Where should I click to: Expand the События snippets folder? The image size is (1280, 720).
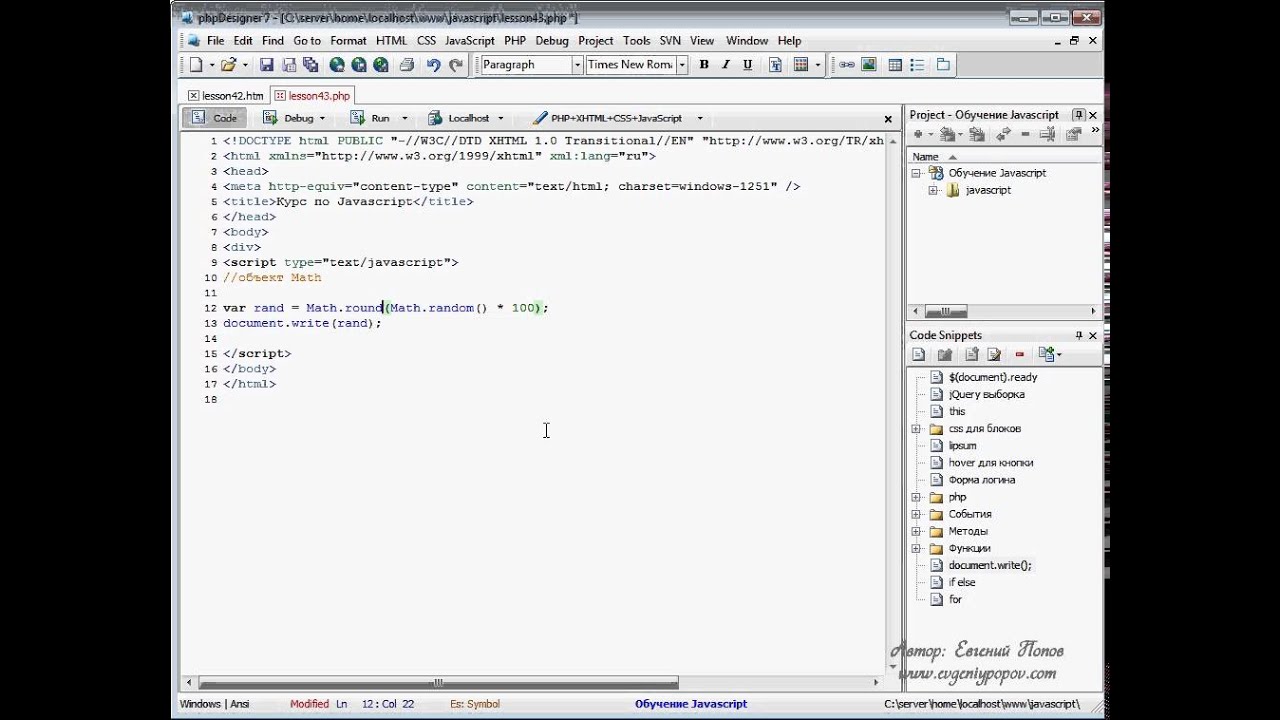(916, 514)
